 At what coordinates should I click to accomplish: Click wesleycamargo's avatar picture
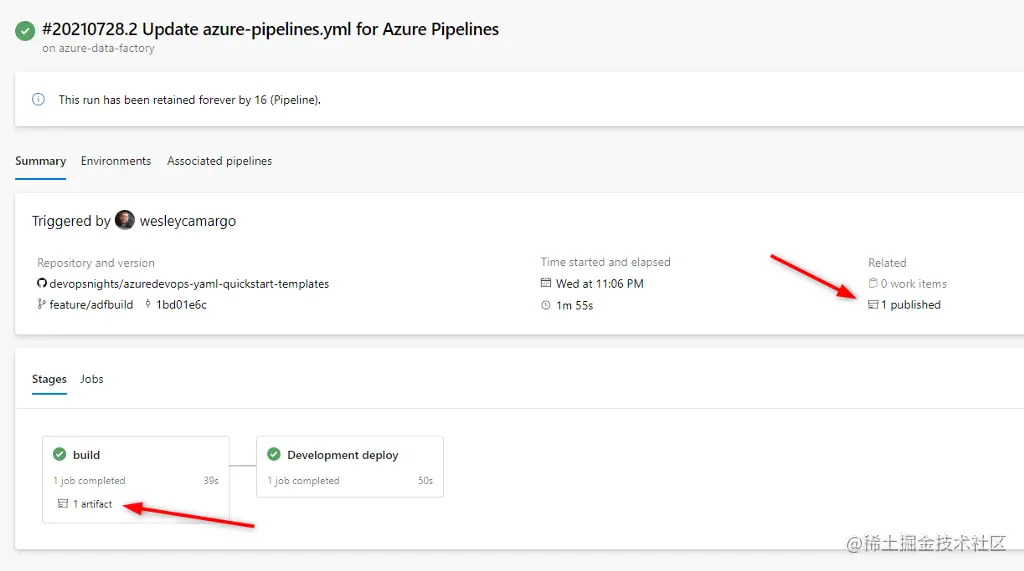click(x=125, y=220)
